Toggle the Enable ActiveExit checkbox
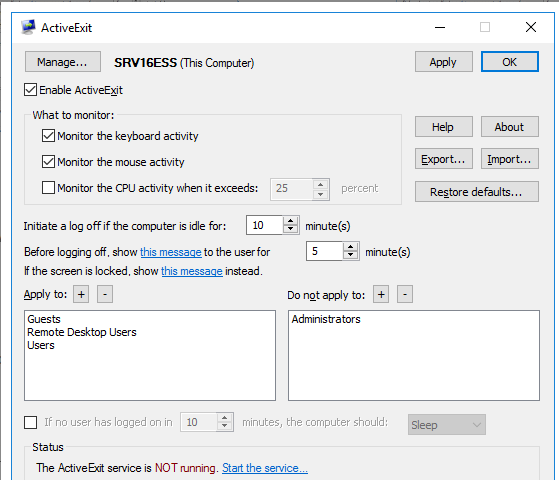This screenshot has width=559, height=480. 30,90
